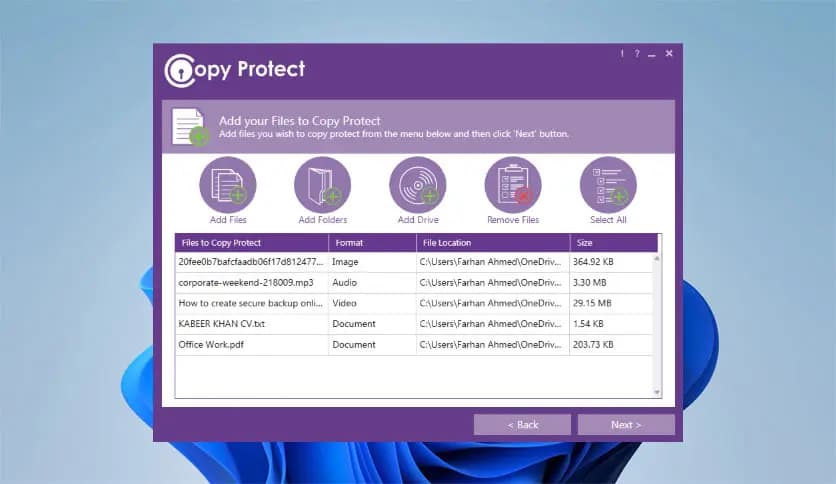Screen dimensions: 836x484
Task: Select the Add Drive disc icon
Action: point(418,185)
